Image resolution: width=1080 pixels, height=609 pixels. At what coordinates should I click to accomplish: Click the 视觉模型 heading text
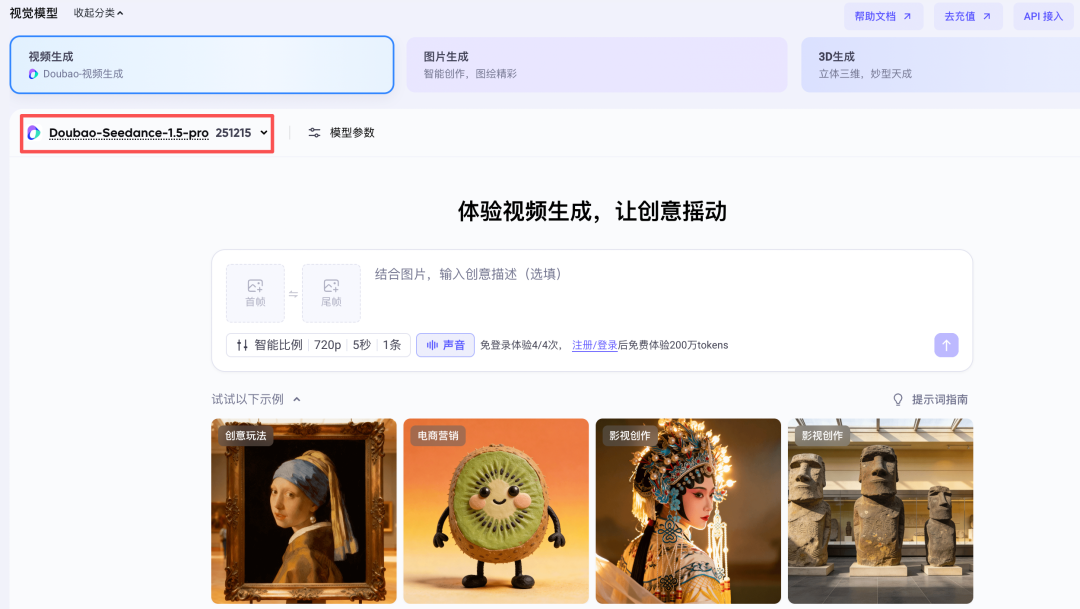click(x=34, y=13)
